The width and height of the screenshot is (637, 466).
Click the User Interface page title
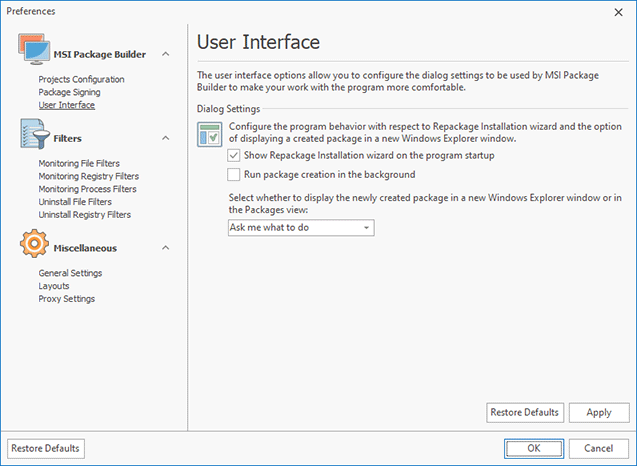[258, 42]
